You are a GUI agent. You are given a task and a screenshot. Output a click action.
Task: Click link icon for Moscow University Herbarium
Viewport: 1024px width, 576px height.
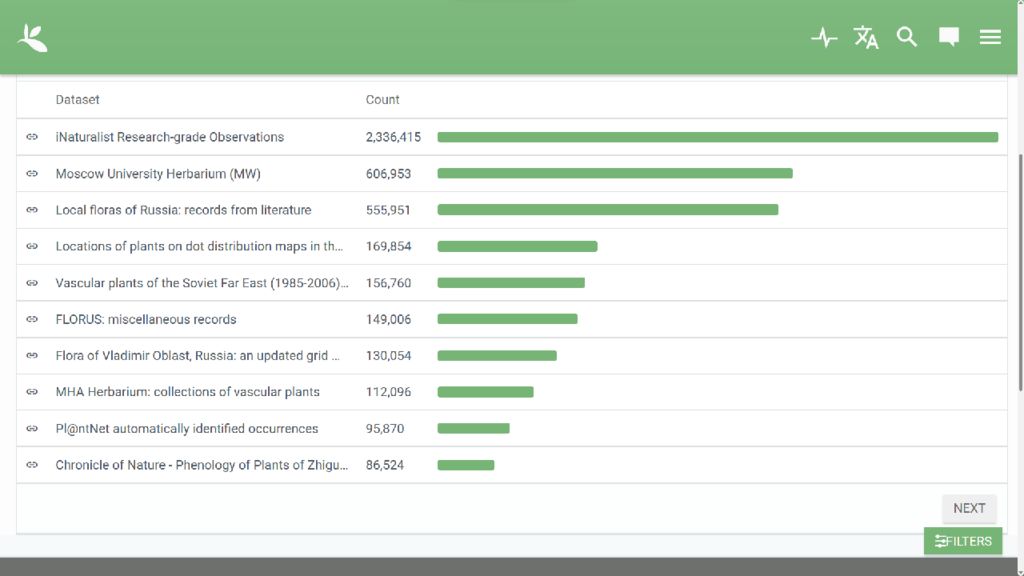coord(32,174)
